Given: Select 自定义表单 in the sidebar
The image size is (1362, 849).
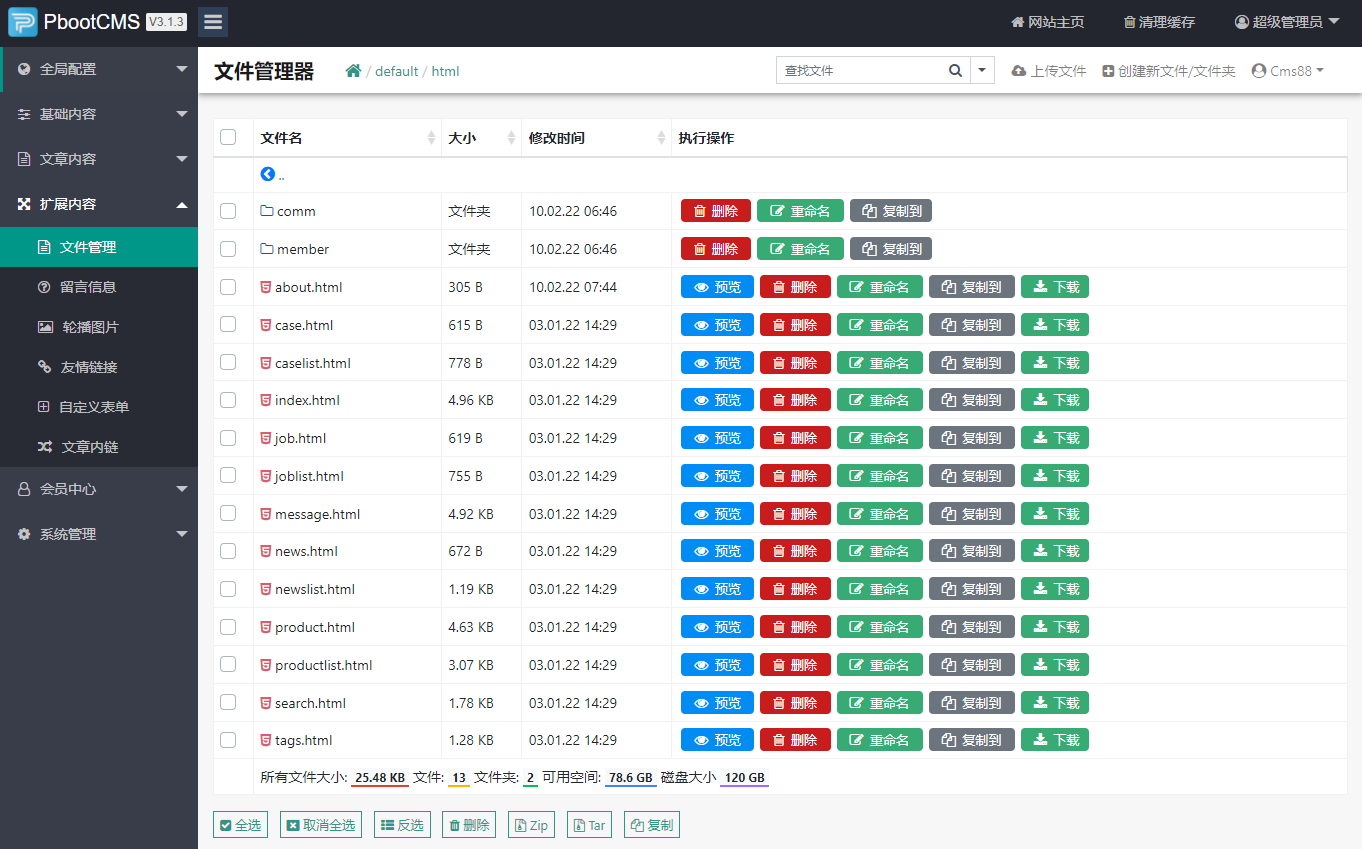Looking at the screenshot, I should pyautogui.click(x=99, y=406).
